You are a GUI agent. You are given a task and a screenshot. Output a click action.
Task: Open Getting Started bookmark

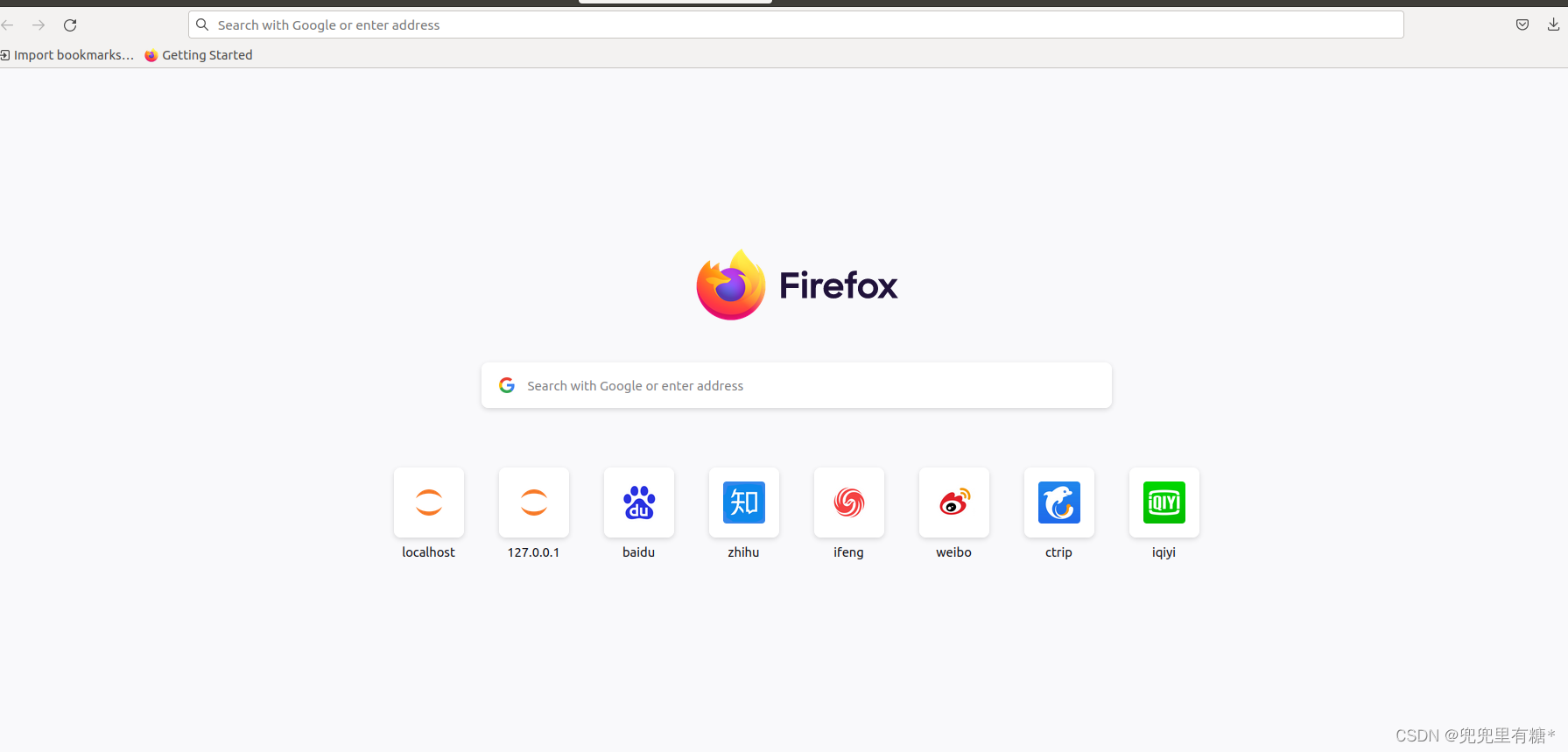(199, 55)
